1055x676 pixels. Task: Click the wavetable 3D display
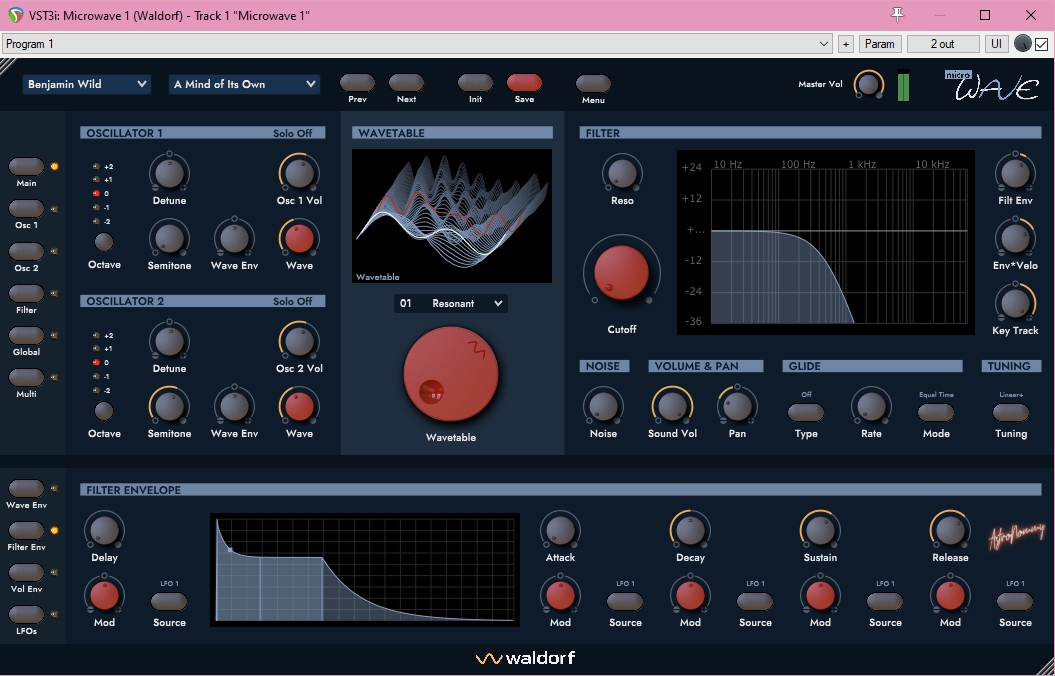click(x=451, y=216)
